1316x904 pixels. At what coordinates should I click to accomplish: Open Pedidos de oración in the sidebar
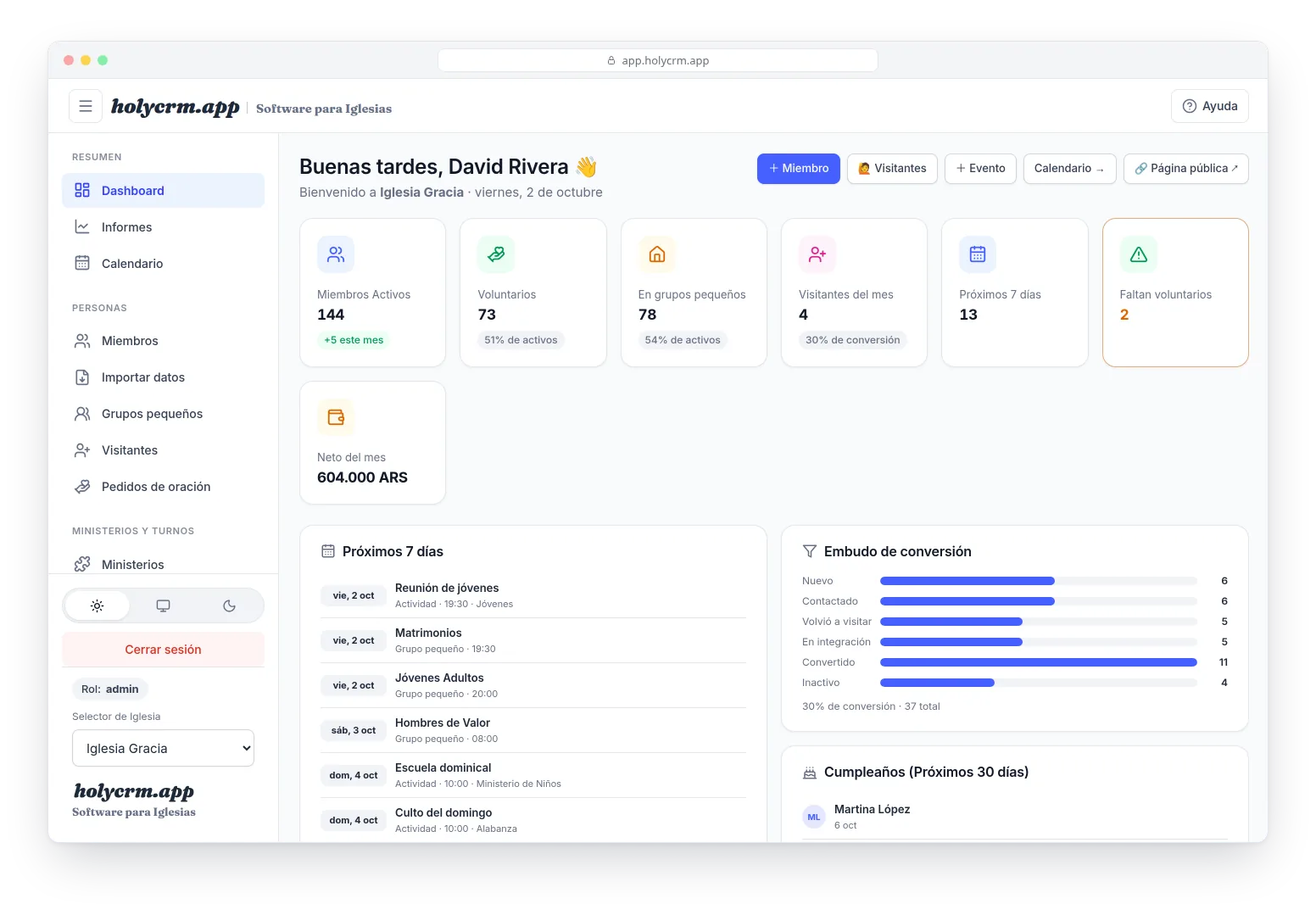click(x=164, y=487)
